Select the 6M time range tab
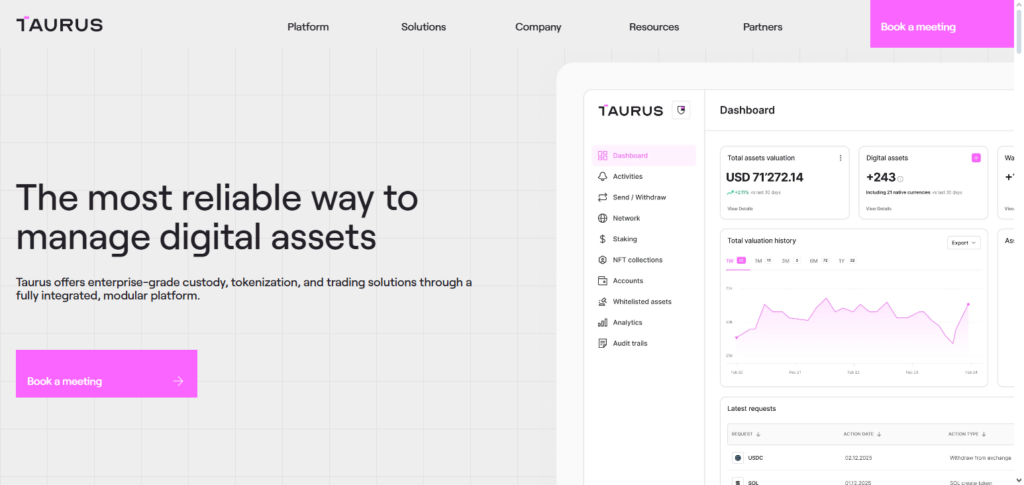 pyautogui.click(x=813, y=260)
